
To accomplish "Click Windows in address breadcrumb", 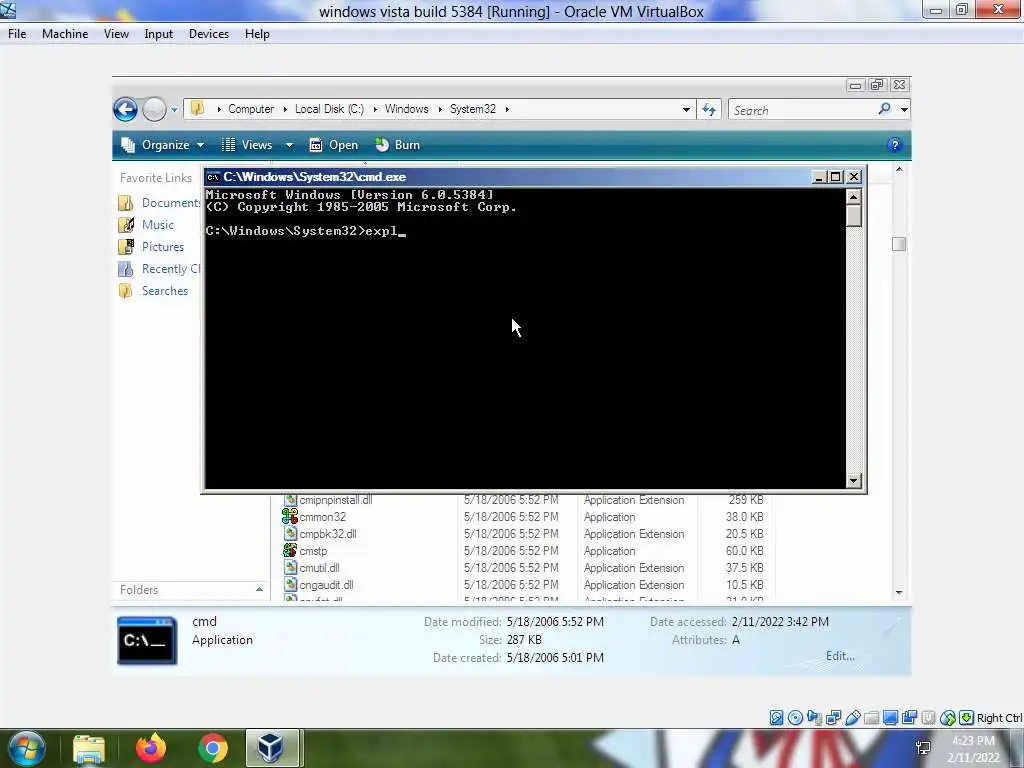I will coord(406,109).
